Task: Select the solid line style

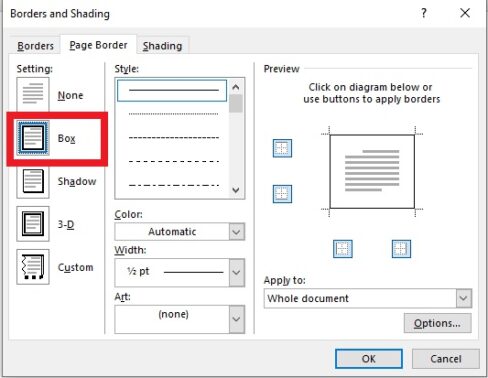Action: [x=172, y=90]
